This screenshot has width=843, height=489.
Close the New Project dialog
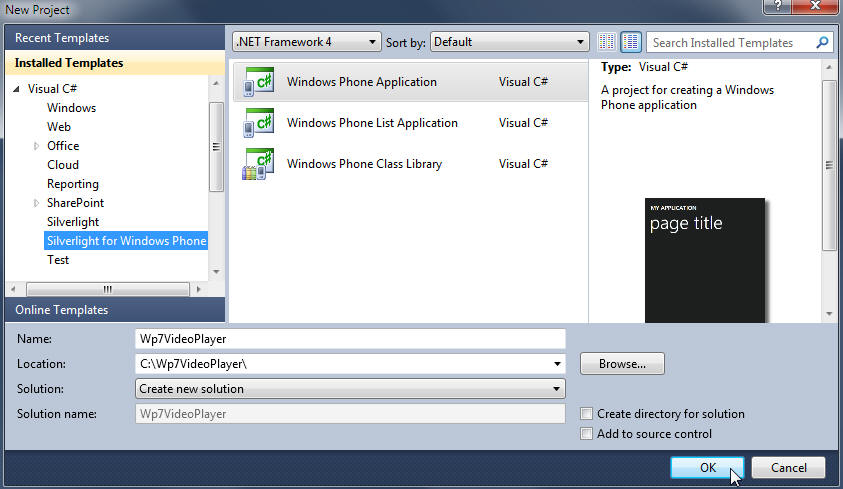point(815,6)
